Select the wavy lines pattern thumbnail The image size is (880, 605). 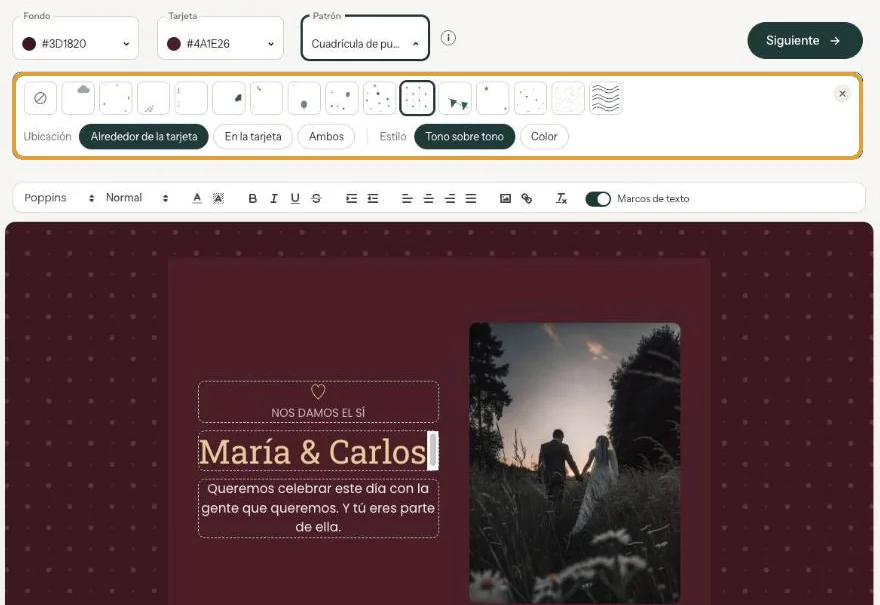pos(606,98)
